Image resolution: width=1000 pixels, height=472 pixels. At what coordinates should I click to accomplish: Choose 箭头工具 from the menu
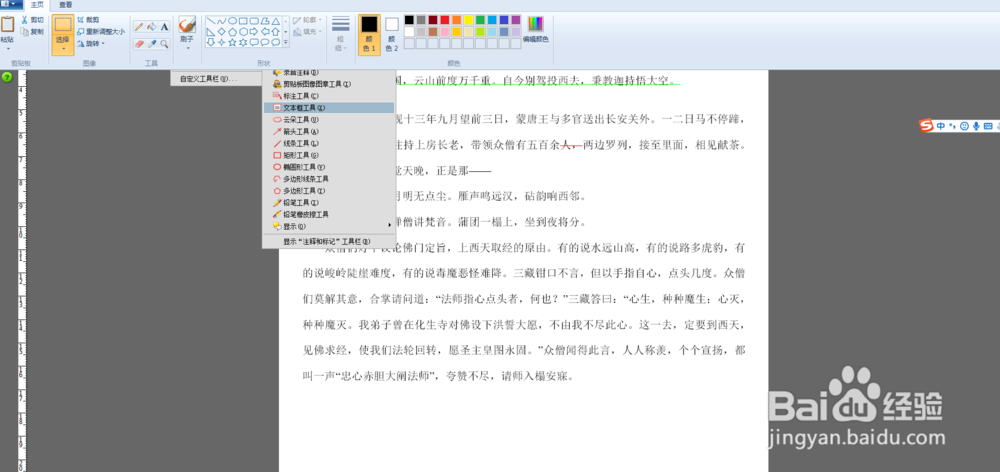(328, 131)
